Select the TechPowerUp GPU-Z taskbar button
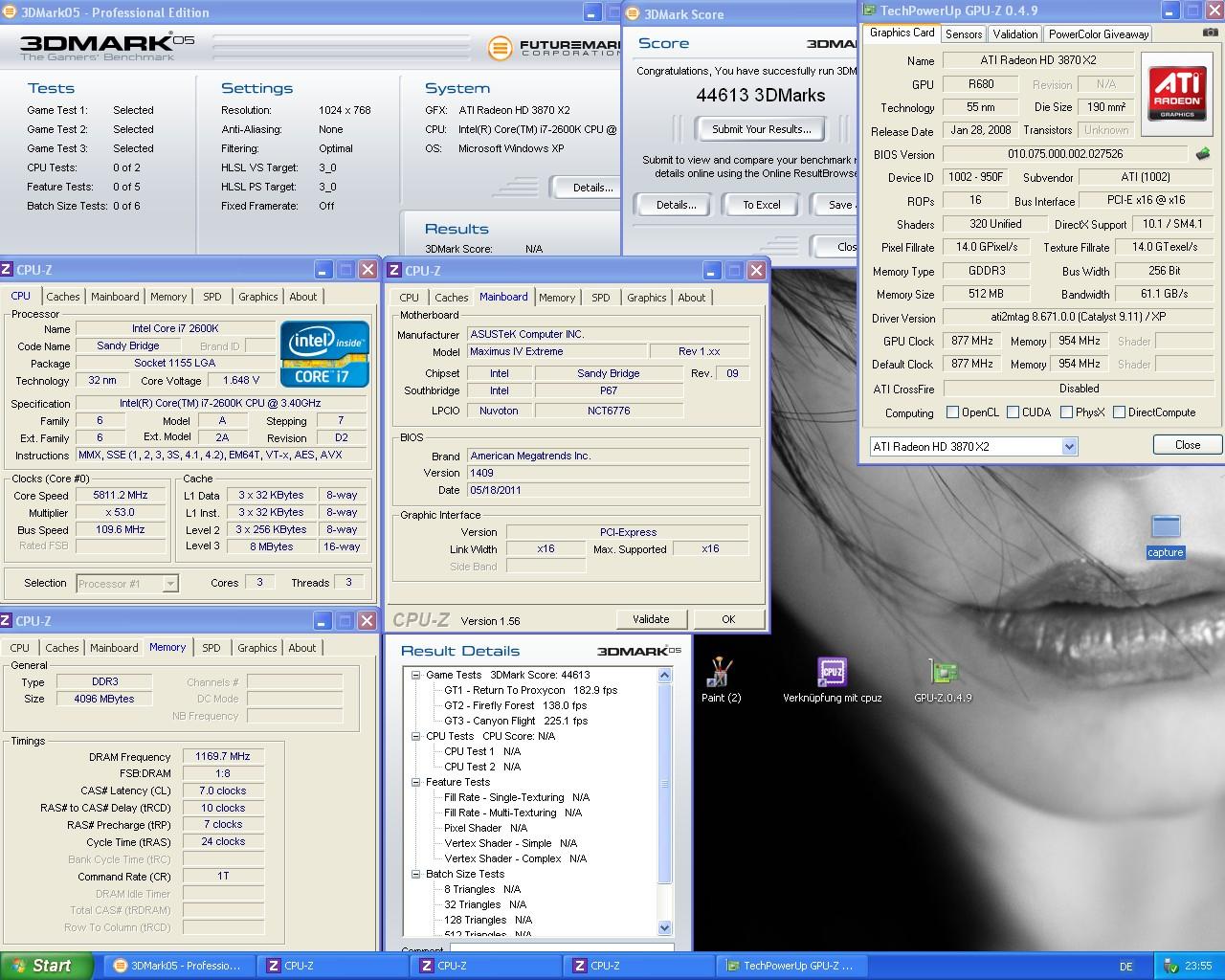This screenshot has height=980, width=1225. (x=791, y=966)
